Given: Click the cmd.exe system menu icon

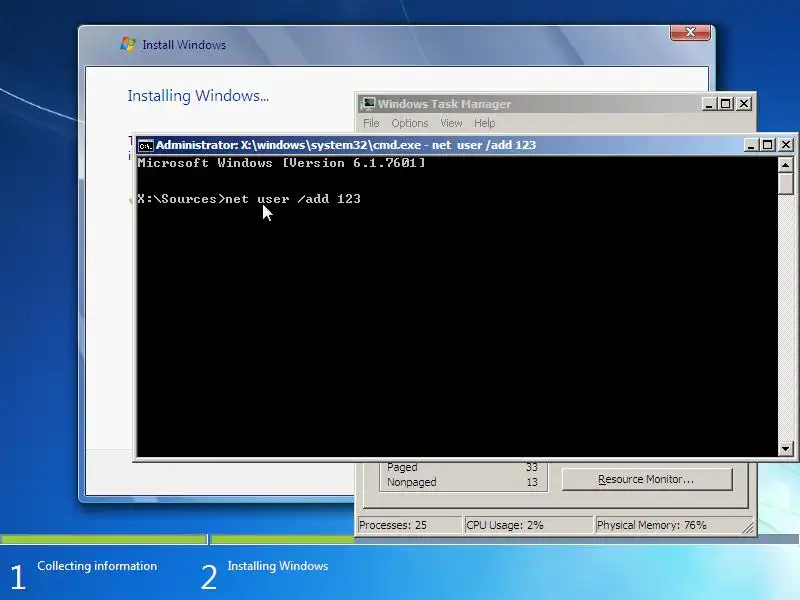Looking at the screenshot, I should tap(145, 145).
